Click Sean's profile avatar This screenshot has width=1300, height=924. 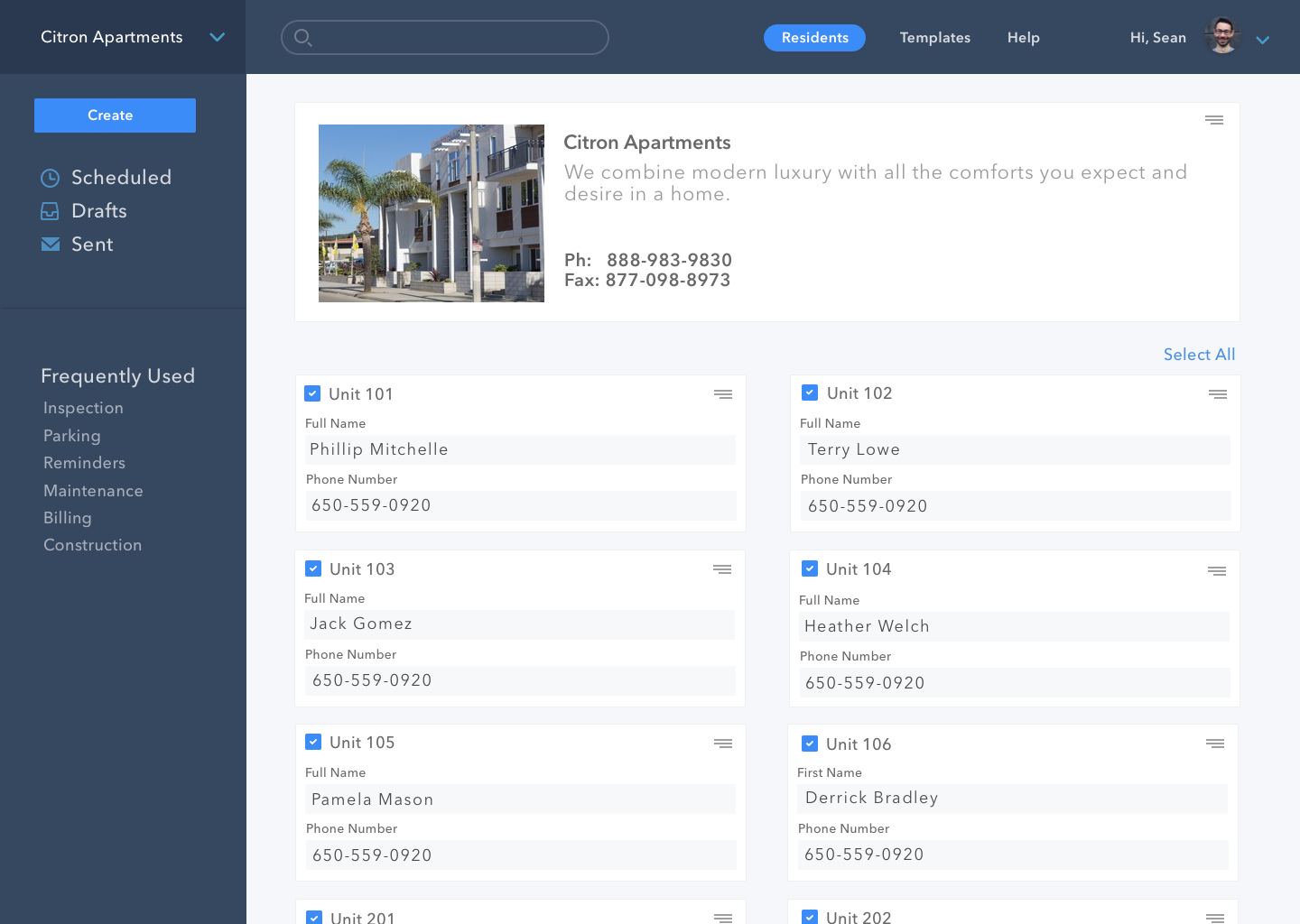point(1222,37)
